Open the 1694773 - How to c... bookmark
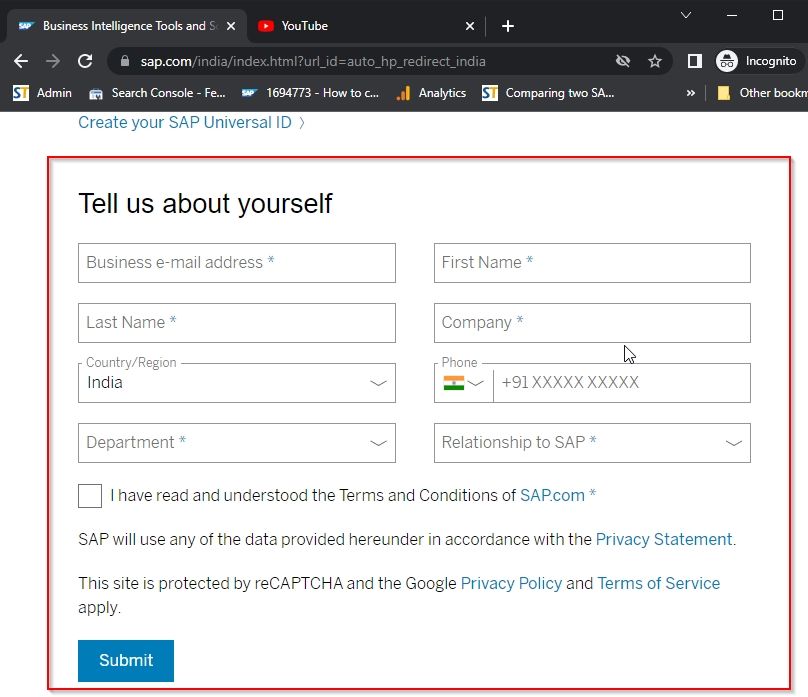 pos(310,93)
